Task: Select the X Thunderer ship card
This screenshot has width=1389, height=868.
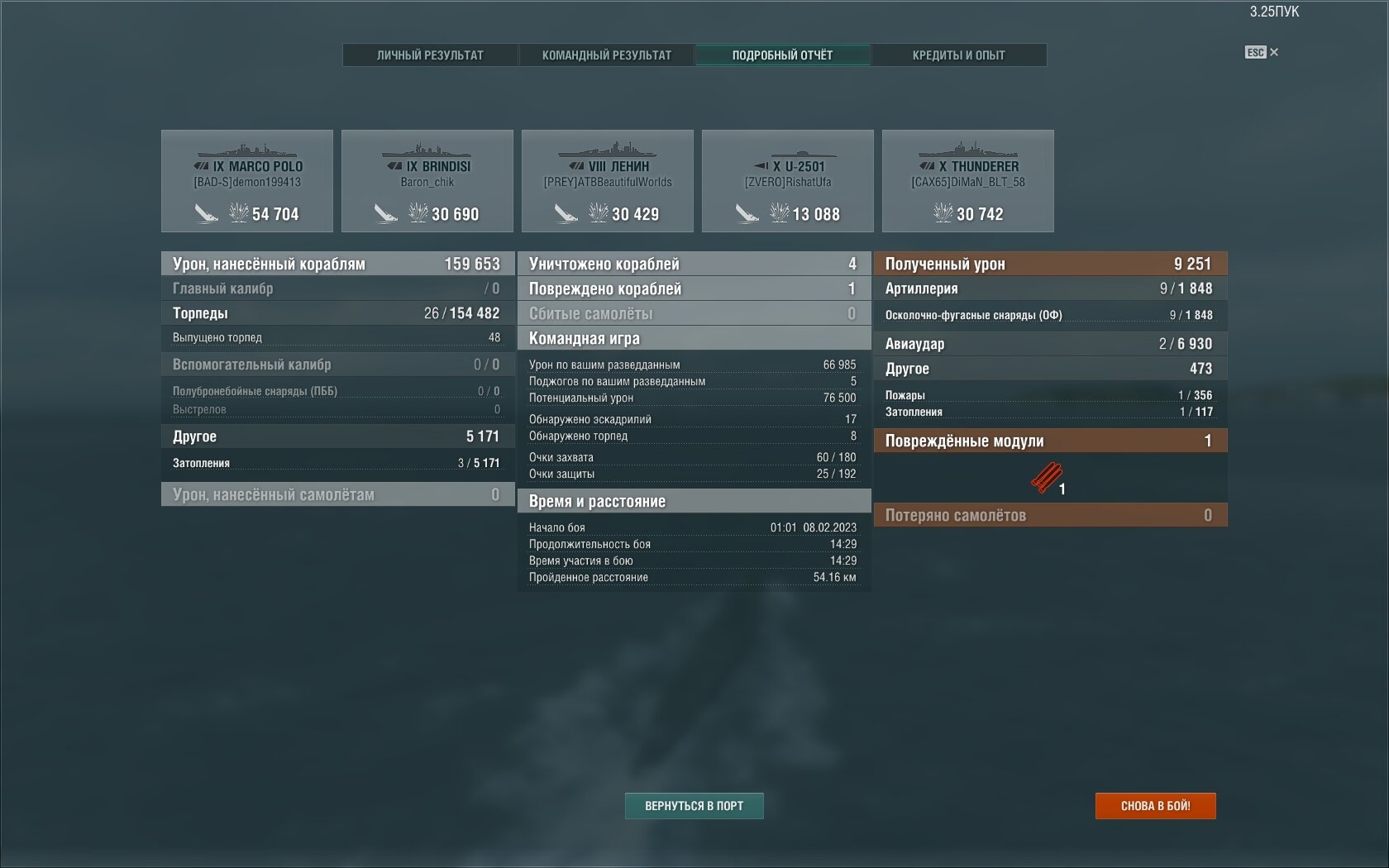Action: click(x=968, y=181)
